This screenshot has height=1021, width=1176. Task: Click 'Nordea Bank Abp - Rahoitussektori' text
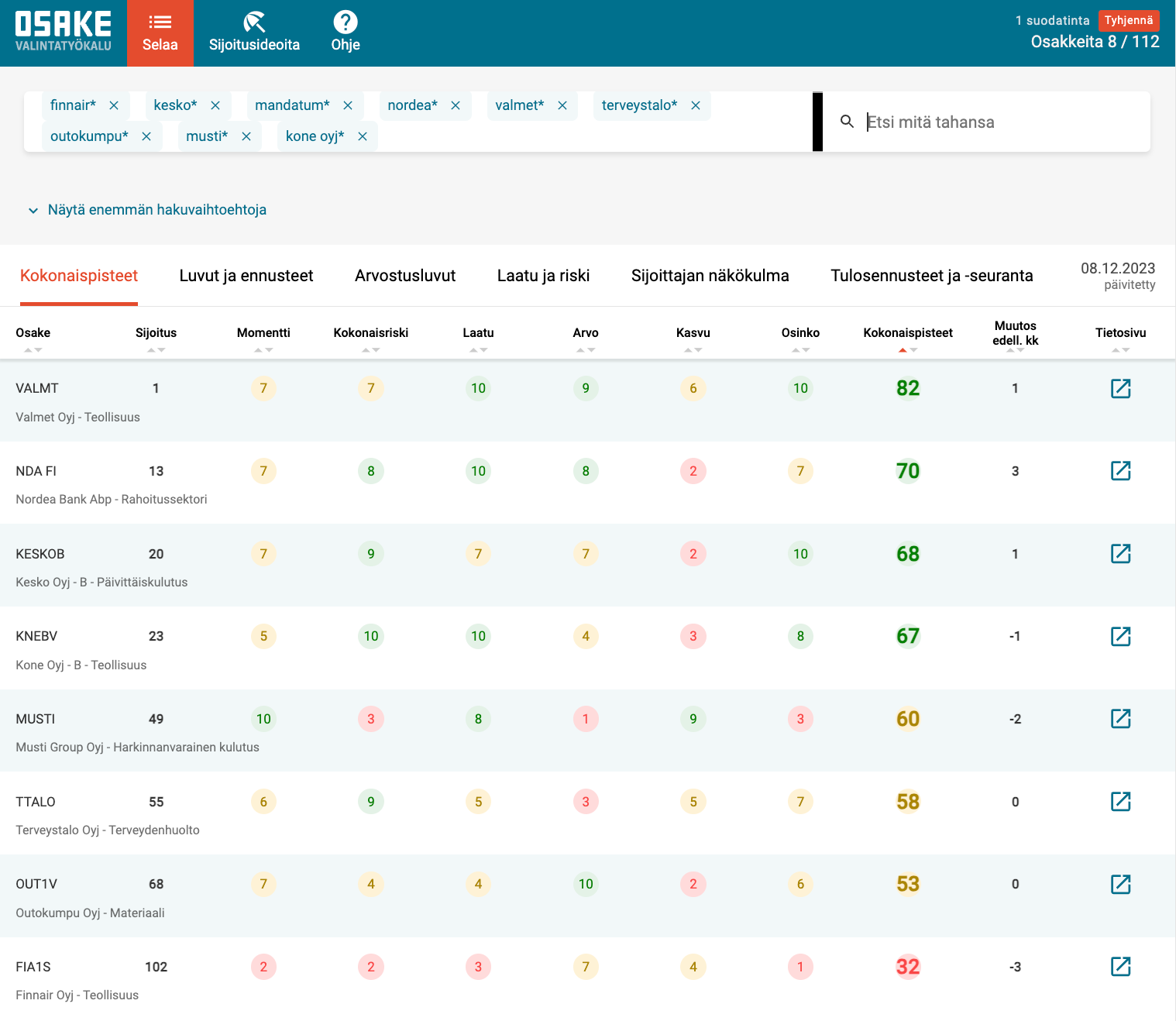coord(112,500)
